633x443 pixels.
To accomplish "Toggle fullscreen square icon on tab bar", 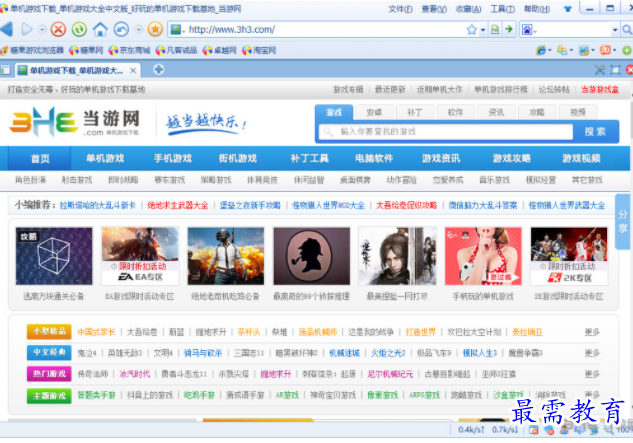I will click(x=615, y=70).
